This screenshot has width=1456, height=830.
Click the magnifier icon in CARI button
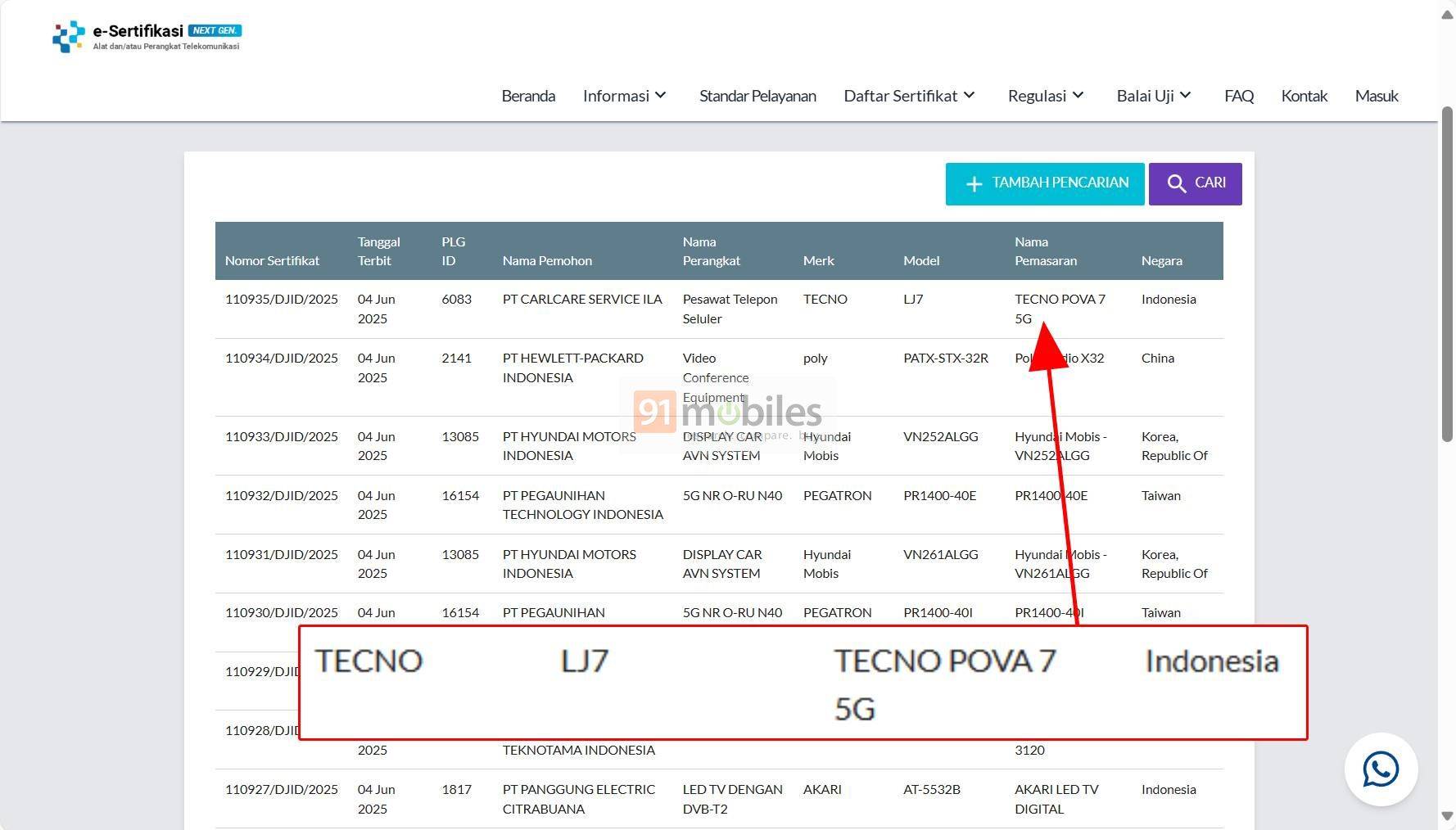click(1177, 183)
